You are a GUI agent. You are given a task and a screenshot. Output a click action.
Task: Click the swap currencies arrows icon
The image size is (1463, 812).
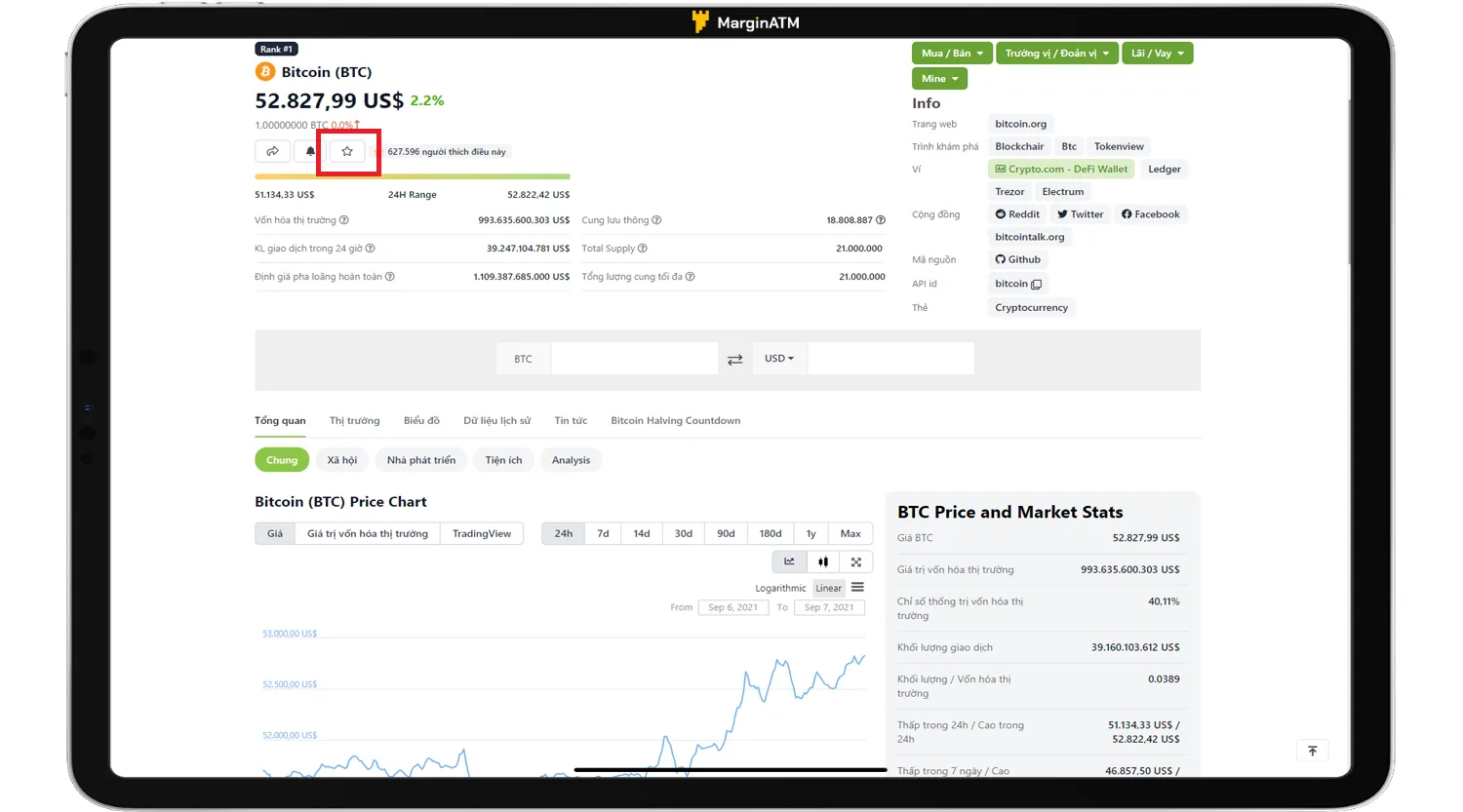click(x=735, y=360)
